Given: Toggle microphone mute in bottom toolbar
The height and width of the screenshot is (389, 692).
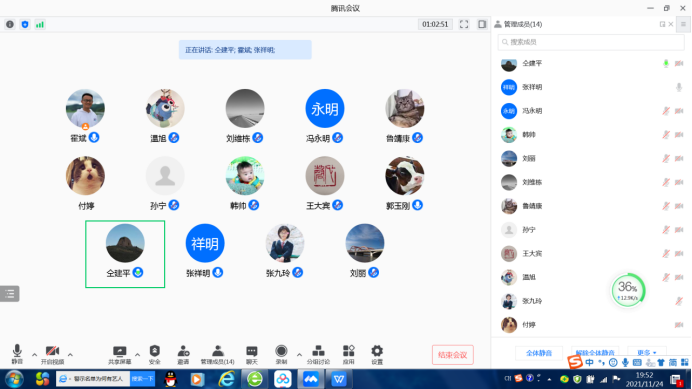Looking at the screenshot, I should tap(17, 355).
